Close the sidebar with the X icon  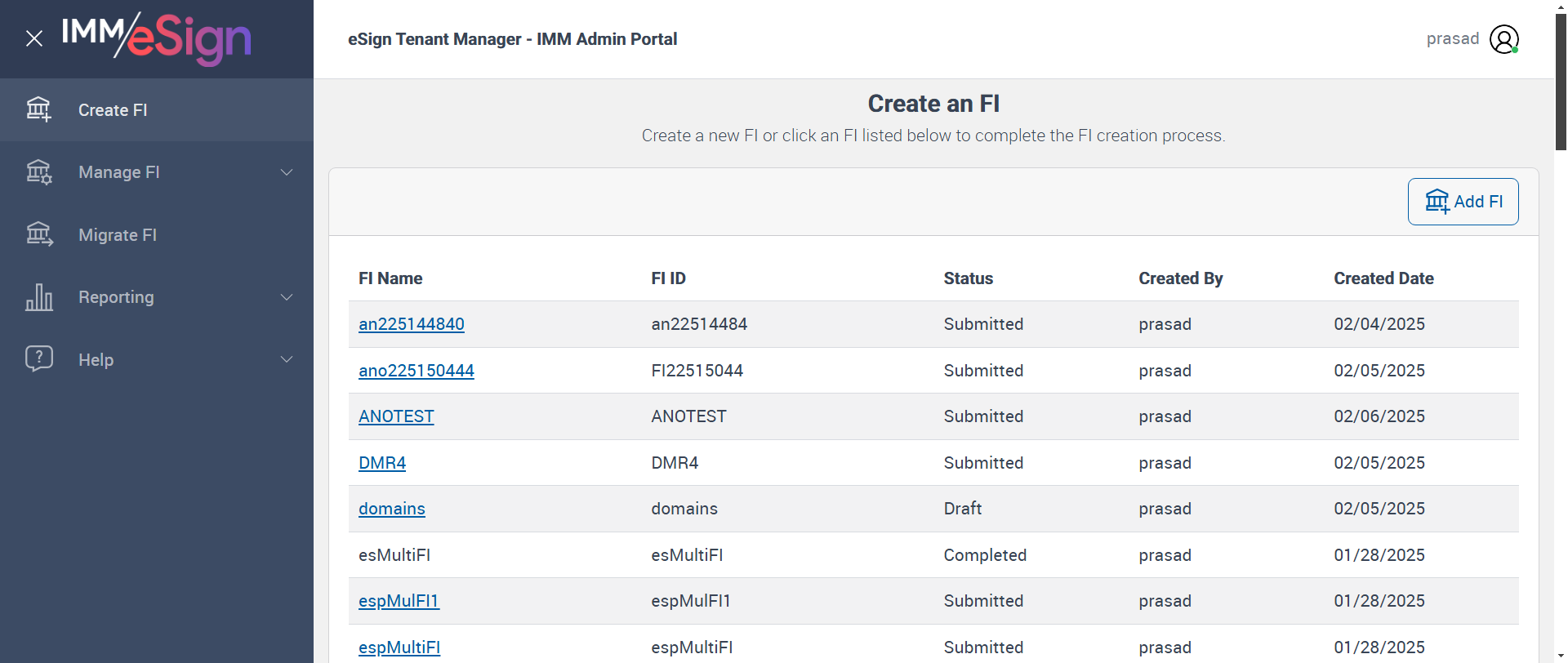point(34,38)
